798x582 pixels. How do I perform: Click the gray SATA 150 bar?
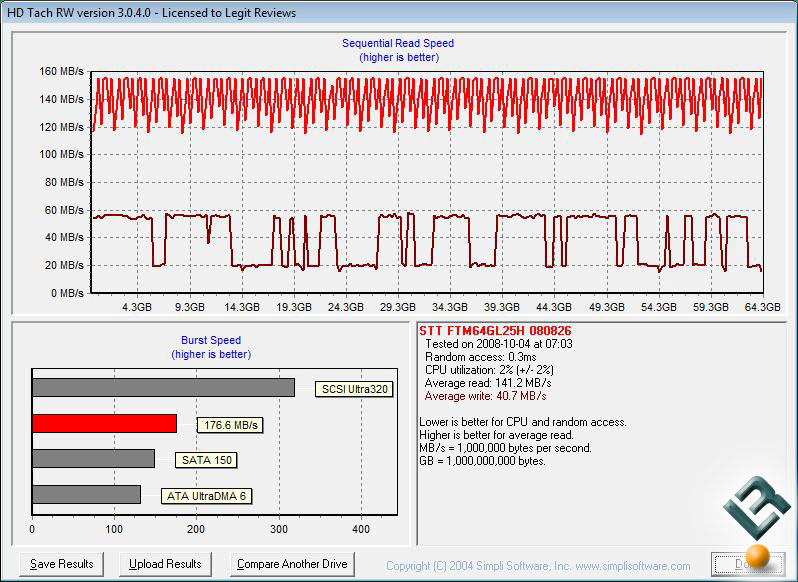93,458
